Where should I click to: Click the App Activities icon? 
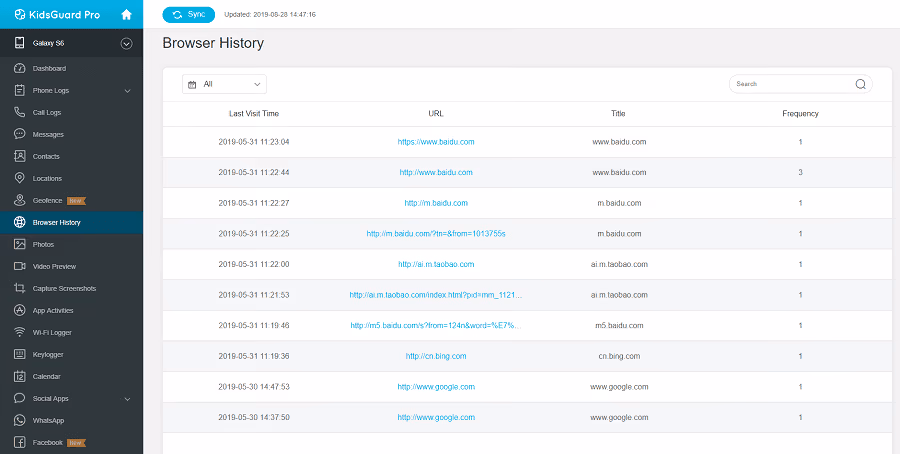(x=20, y=311)
